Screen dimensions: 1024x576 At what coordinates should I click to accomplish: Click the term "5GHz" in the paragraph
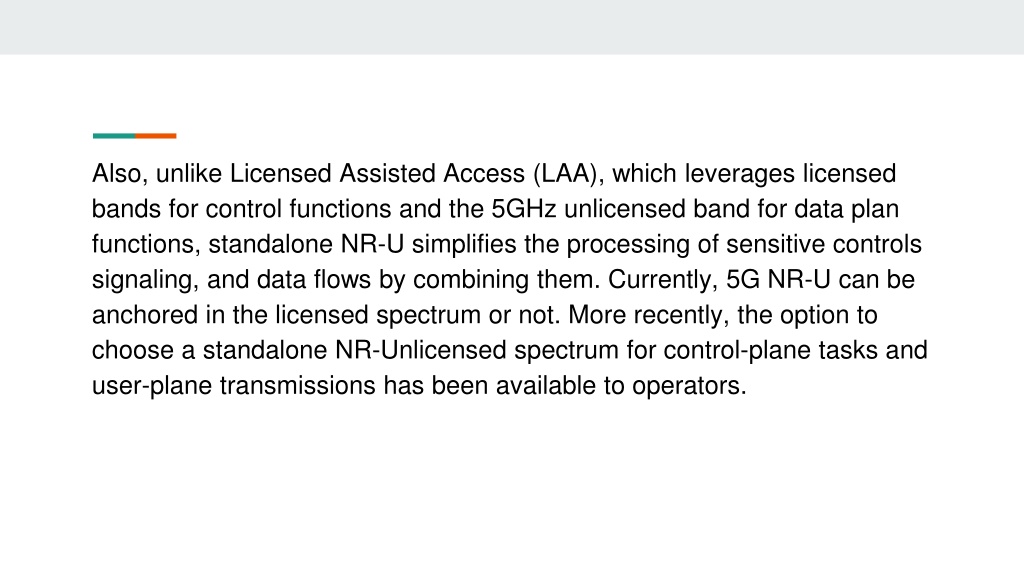pos(524,209)
